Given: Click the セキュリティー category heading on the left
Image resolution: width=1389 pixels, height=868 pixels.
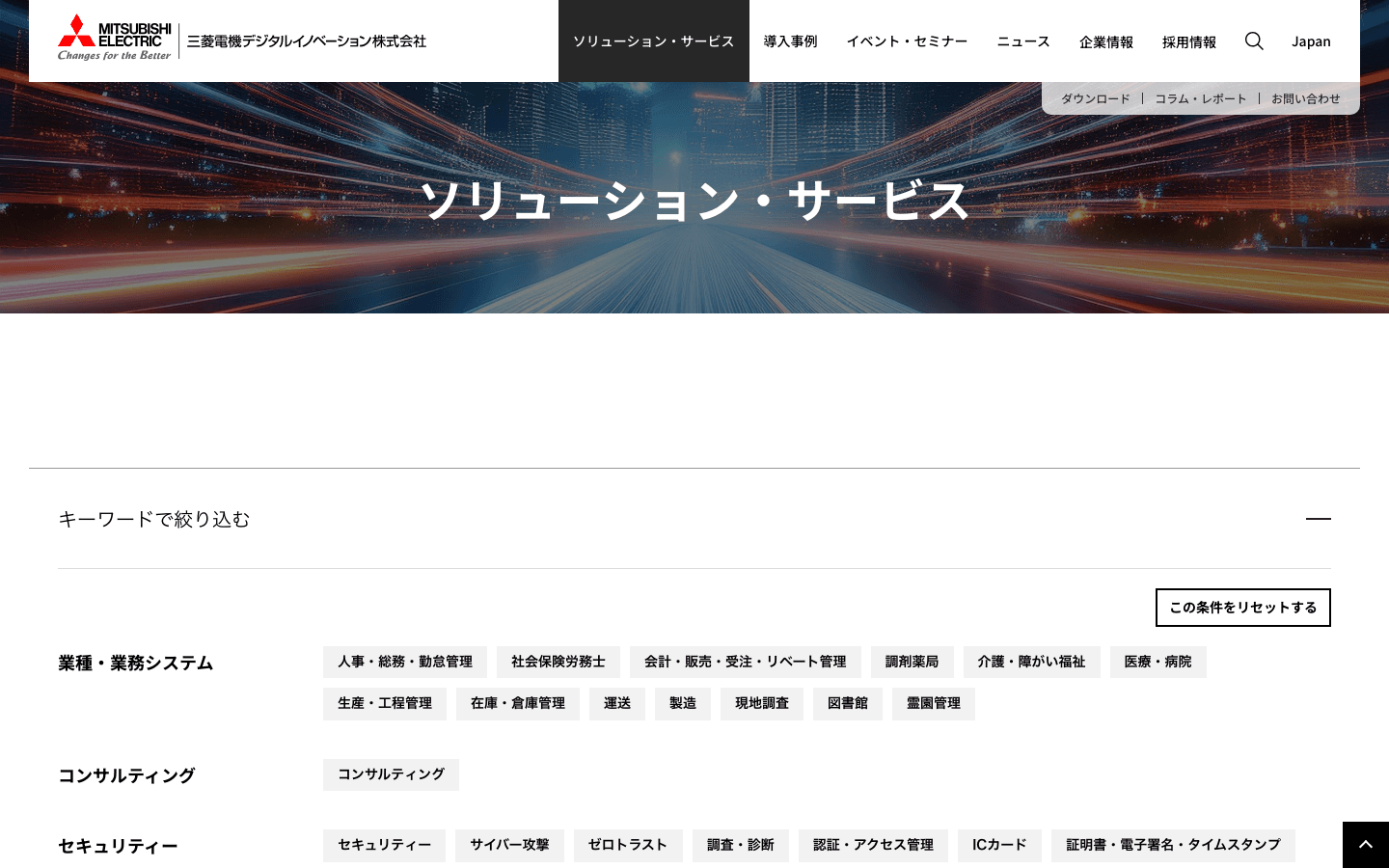Looking at the screenshot, I should click(118, 847).
